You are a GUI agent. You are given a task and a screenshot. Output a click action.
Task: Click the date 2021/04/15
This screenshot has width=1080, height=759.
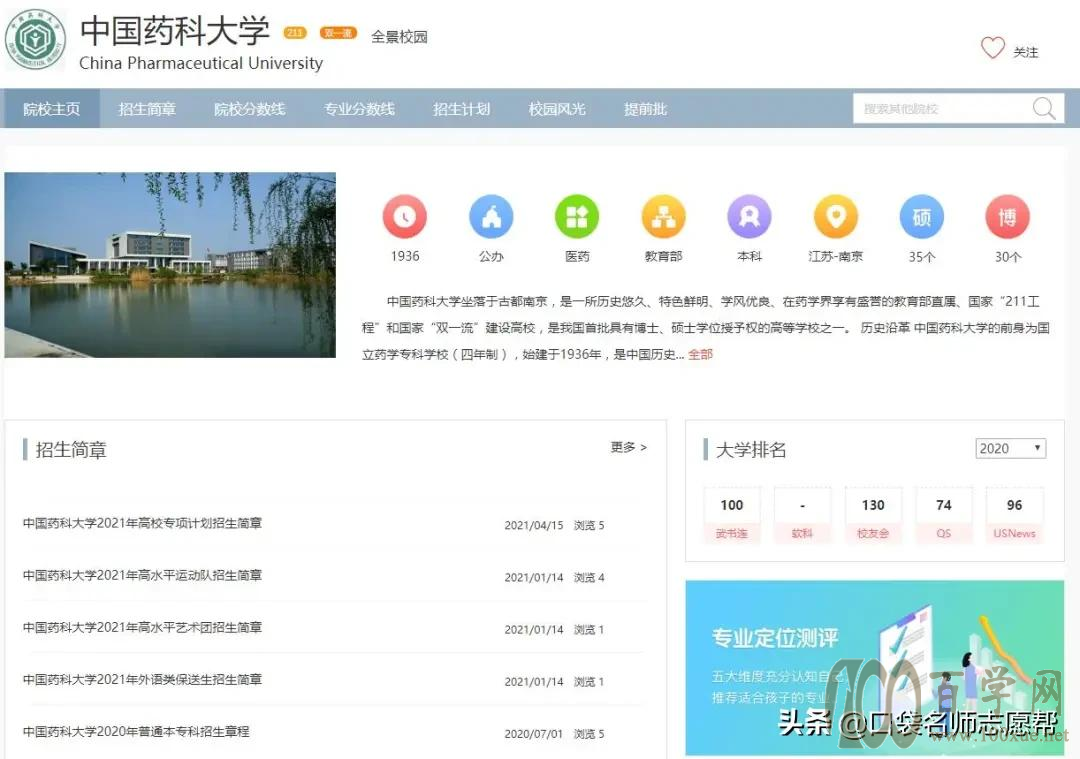(534, 526)
